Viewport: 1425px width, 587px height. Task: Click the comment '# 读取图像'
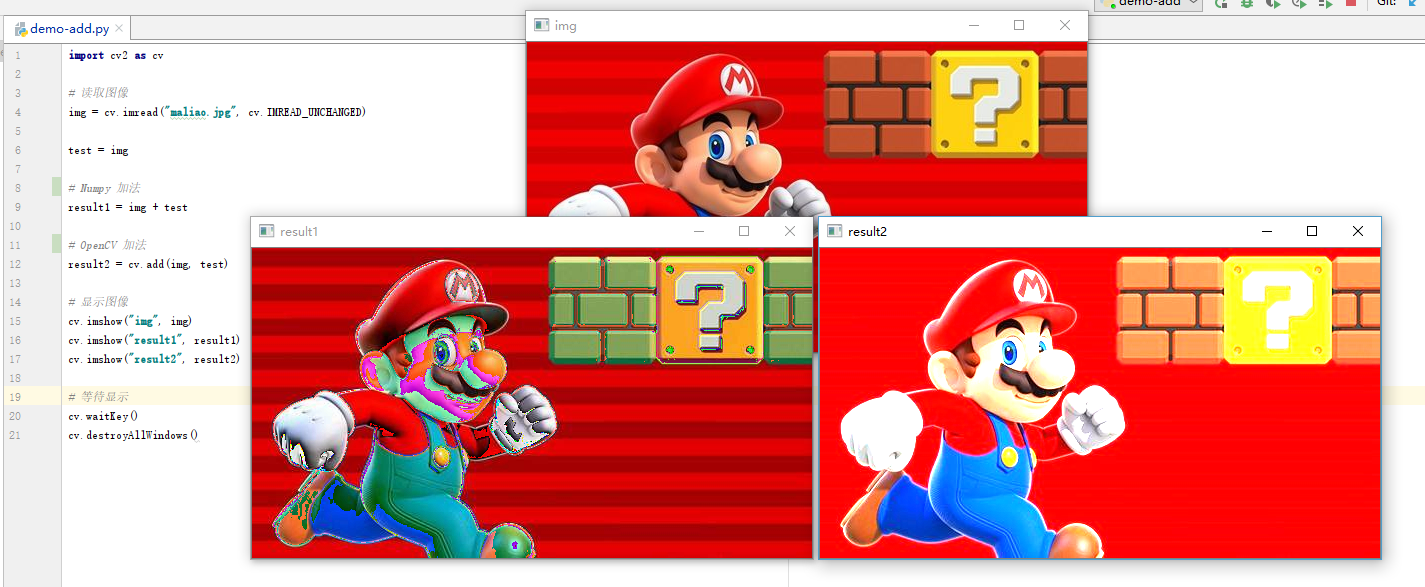pyautogui.click(x=98, y=93)
